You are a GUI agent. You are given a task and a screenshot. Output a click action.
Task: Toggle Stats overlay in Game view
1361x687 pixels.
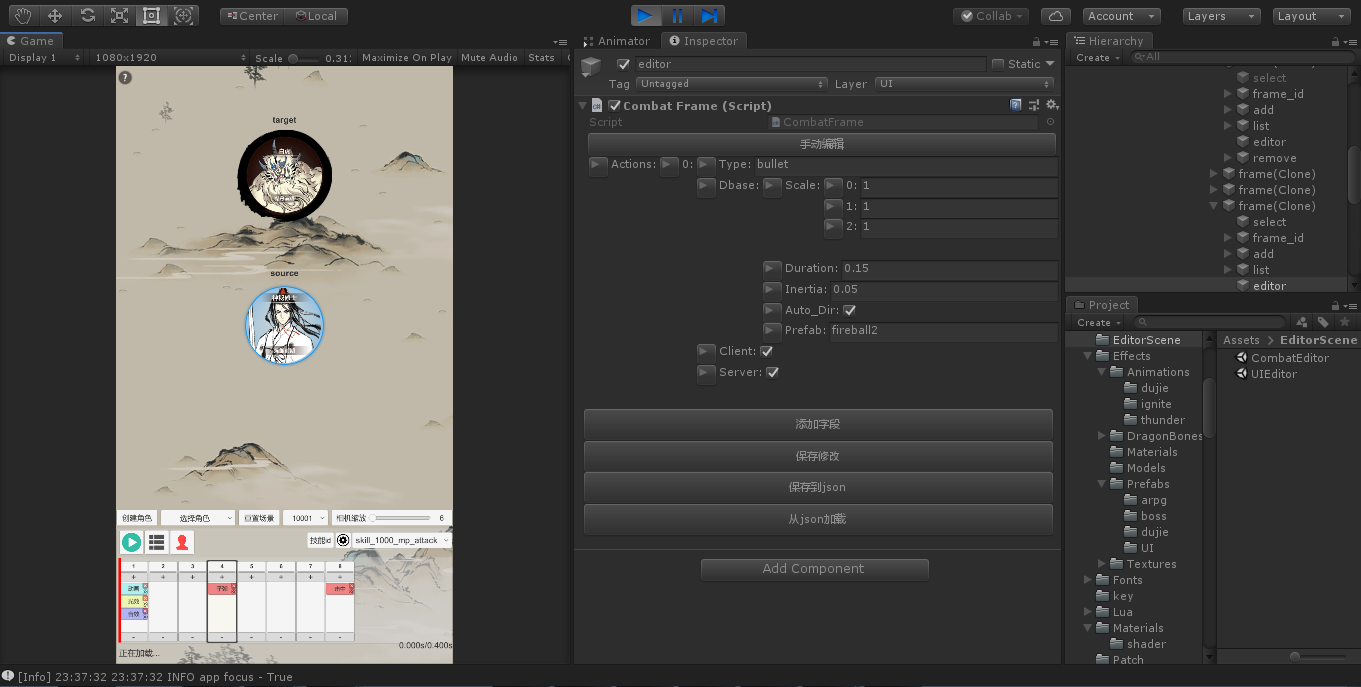[x=541, y=58]
